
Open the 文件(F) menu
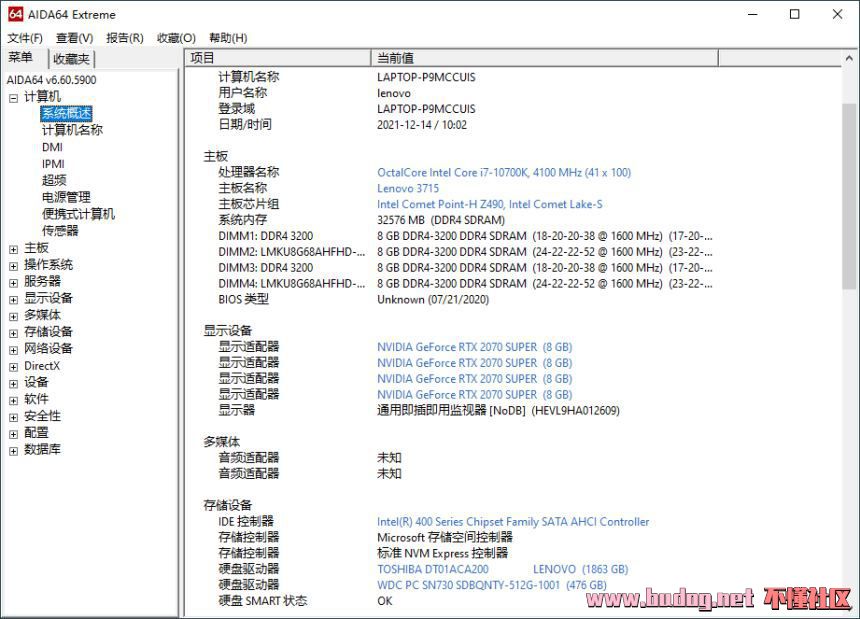tap(25, 38)
